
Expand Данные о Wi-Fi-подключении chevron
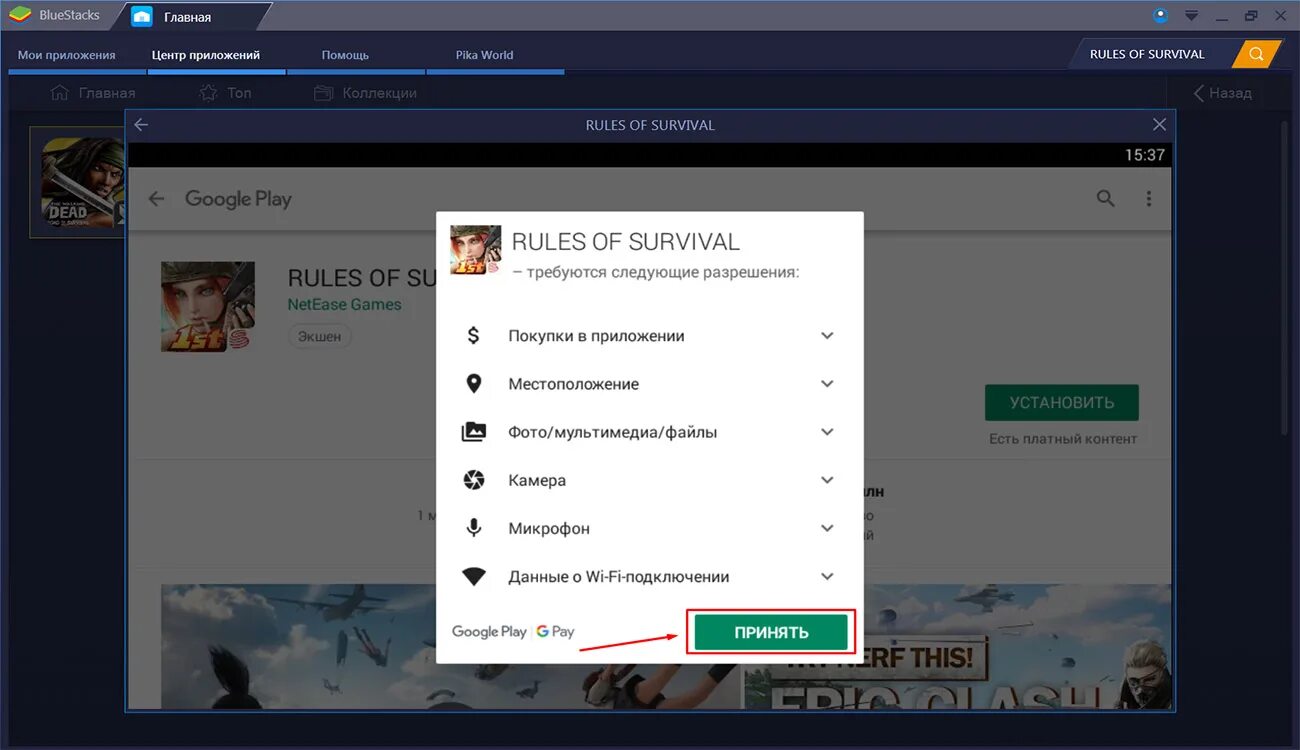click(827, 577)
